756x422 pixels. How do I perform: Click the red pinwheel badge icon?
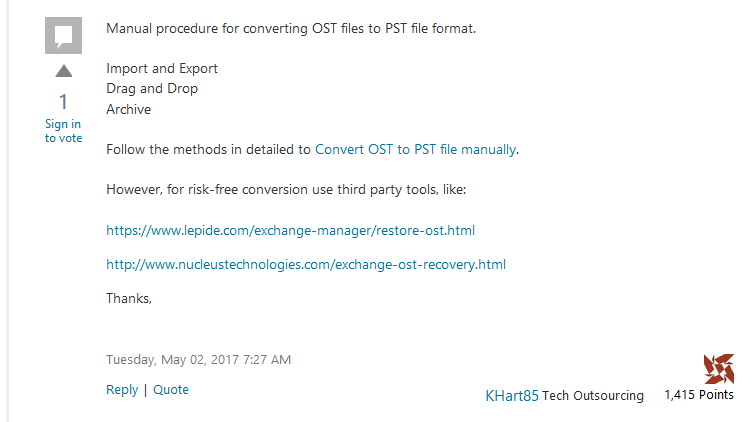pyautogui.click(x=718, y=368)
